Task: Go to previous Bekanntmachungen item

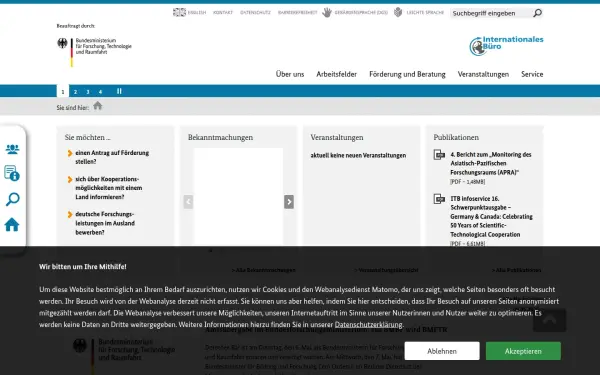Action: click(188, 202)
